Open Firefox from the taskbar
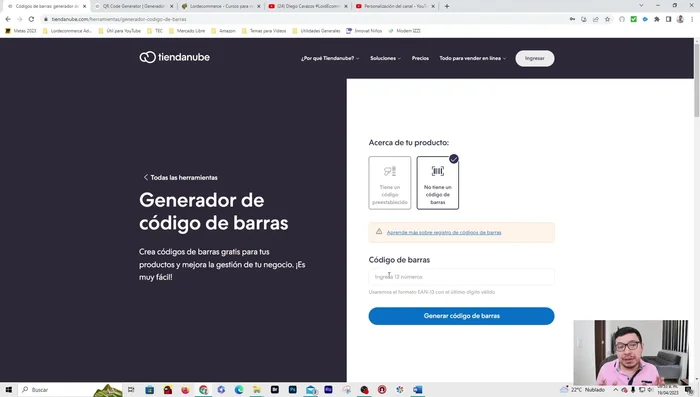This screenshot has width=700, height=397. click(185, 389)
